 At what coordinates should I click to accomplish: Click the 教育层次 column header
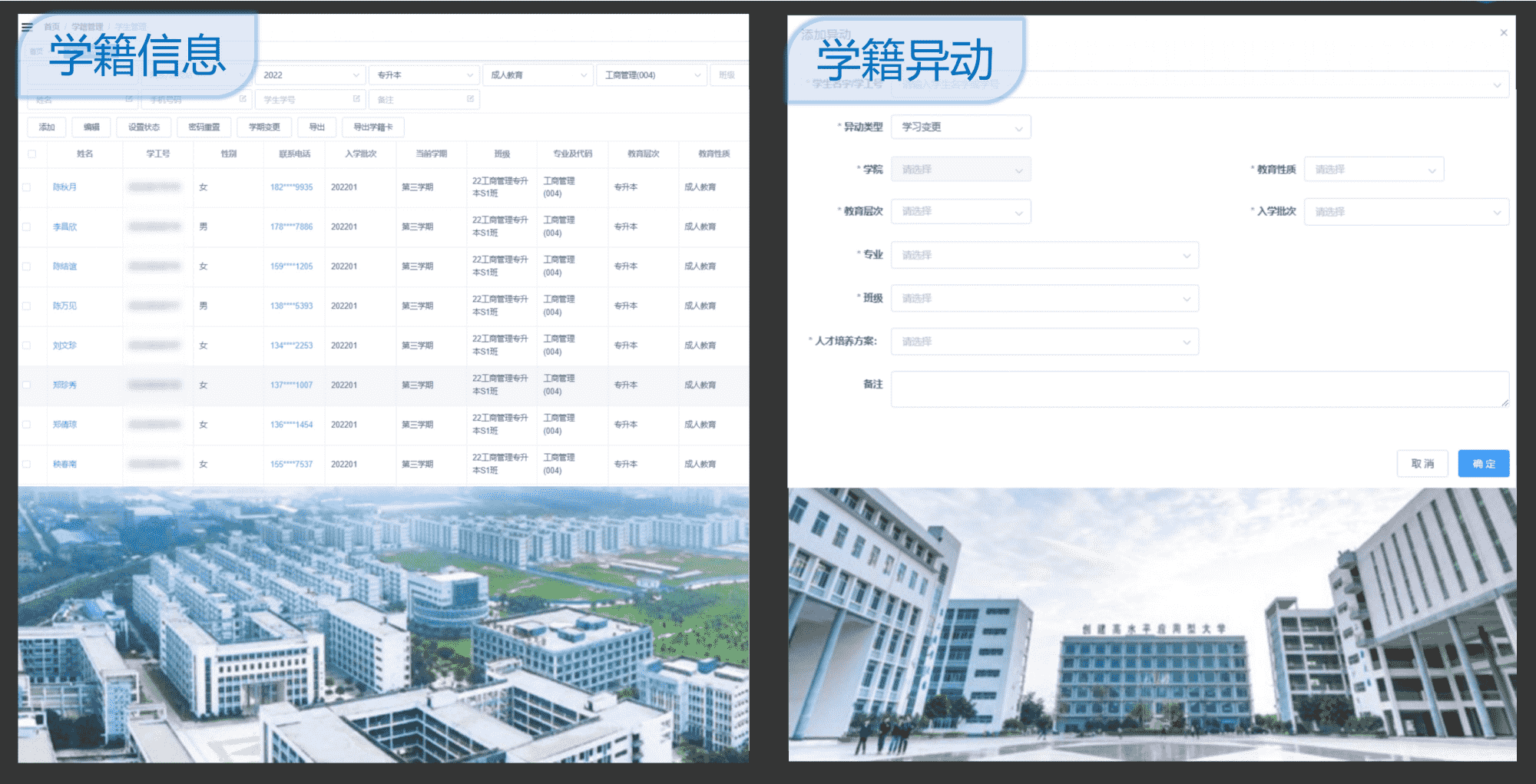coord(644,154)
